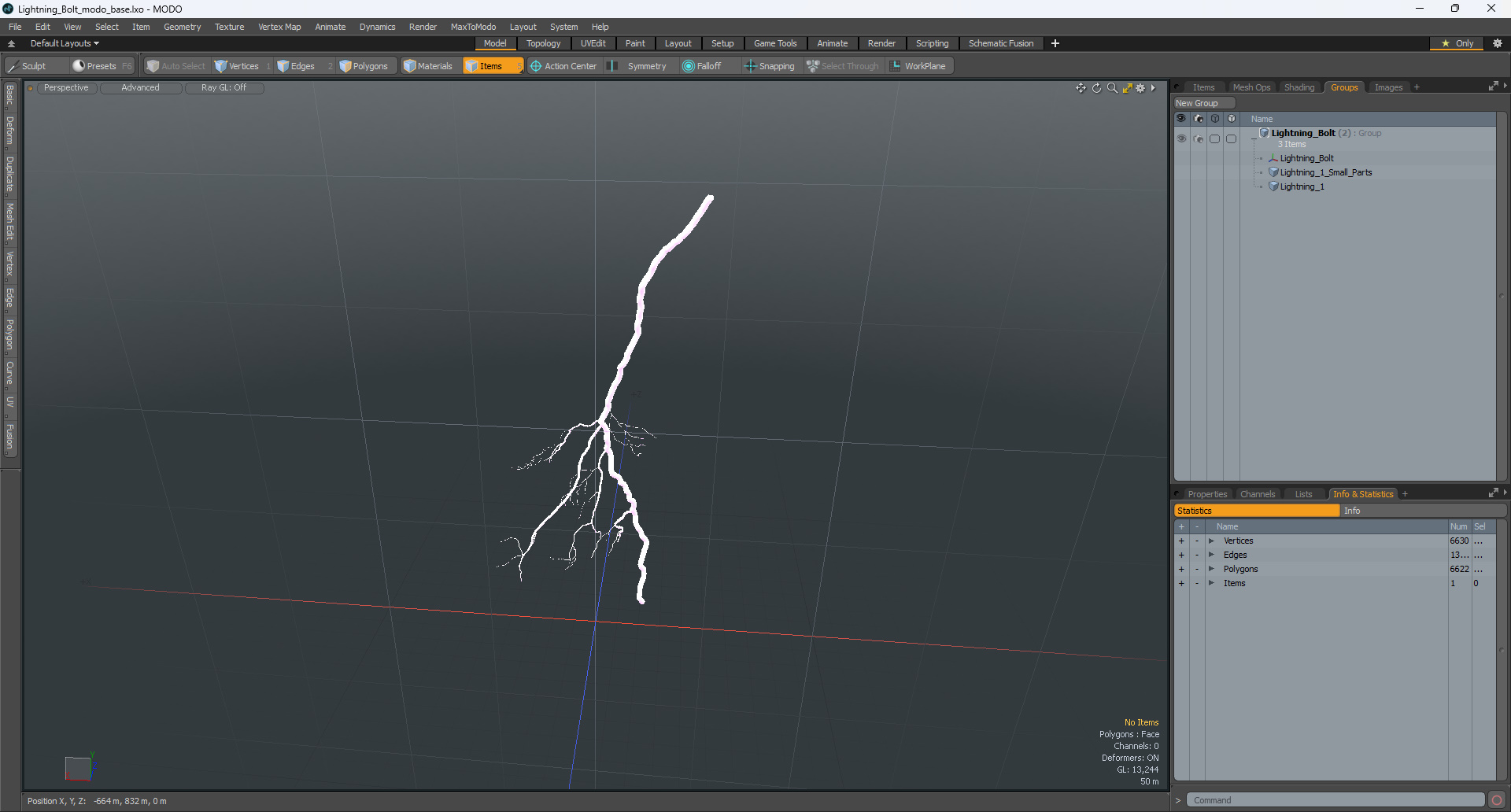
Task: Open layout settings gear at top right
Action: (x=1497, y=43)
